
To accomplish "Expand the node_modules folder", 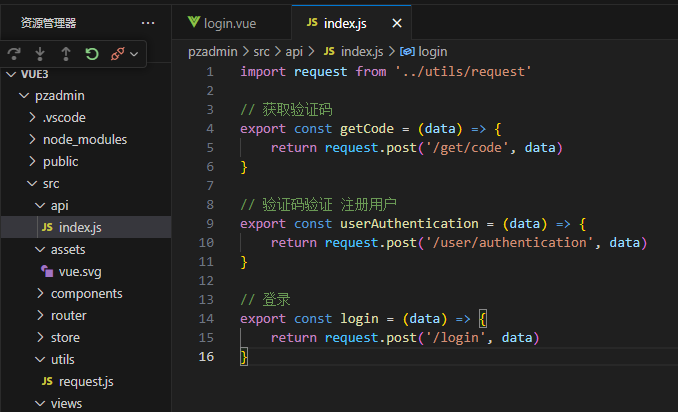I will pos(32,139).
